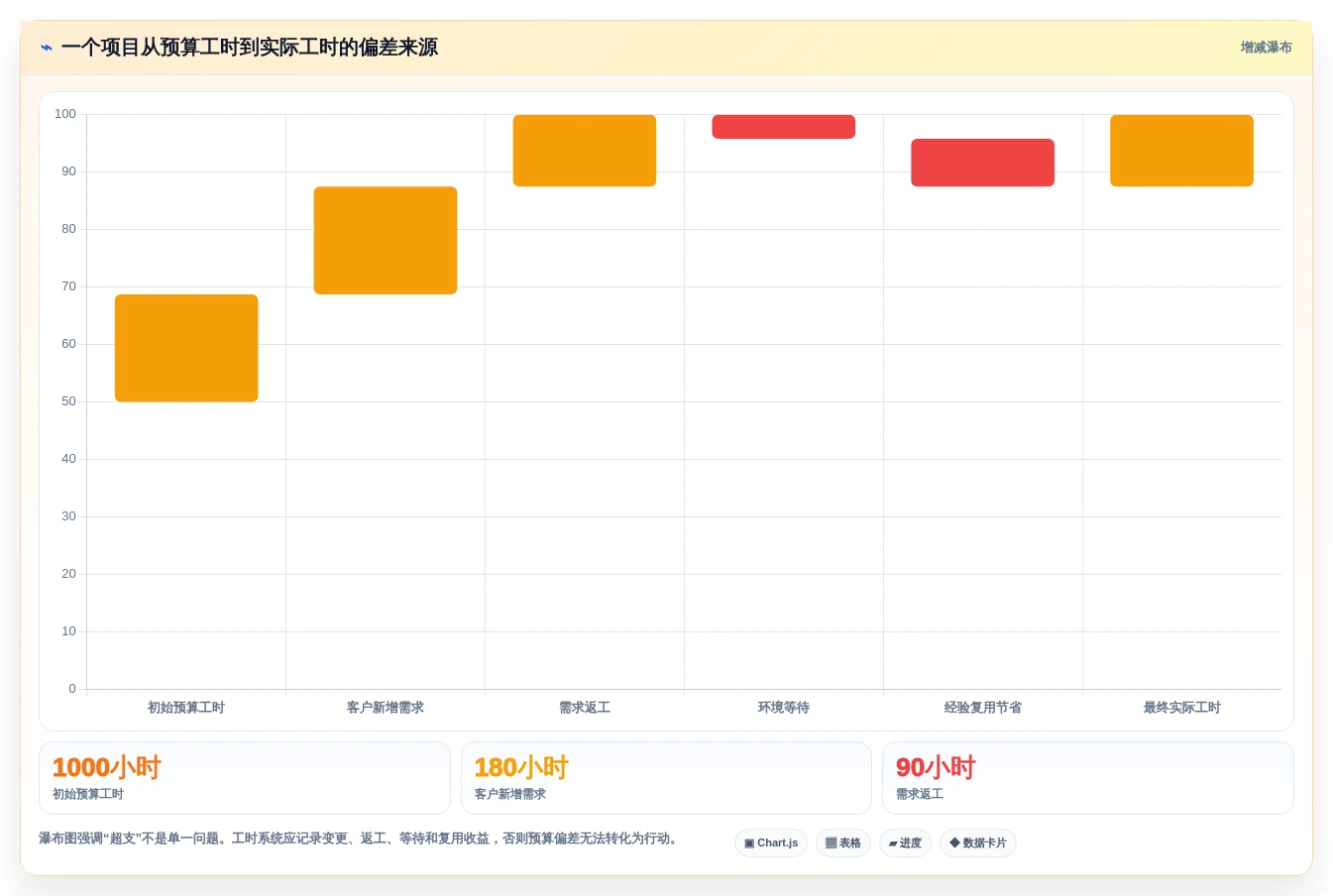This screenshot has height=896, width=1333.
Task: Click the lightning icon beside the title
Action: click(x=46, y=48)
